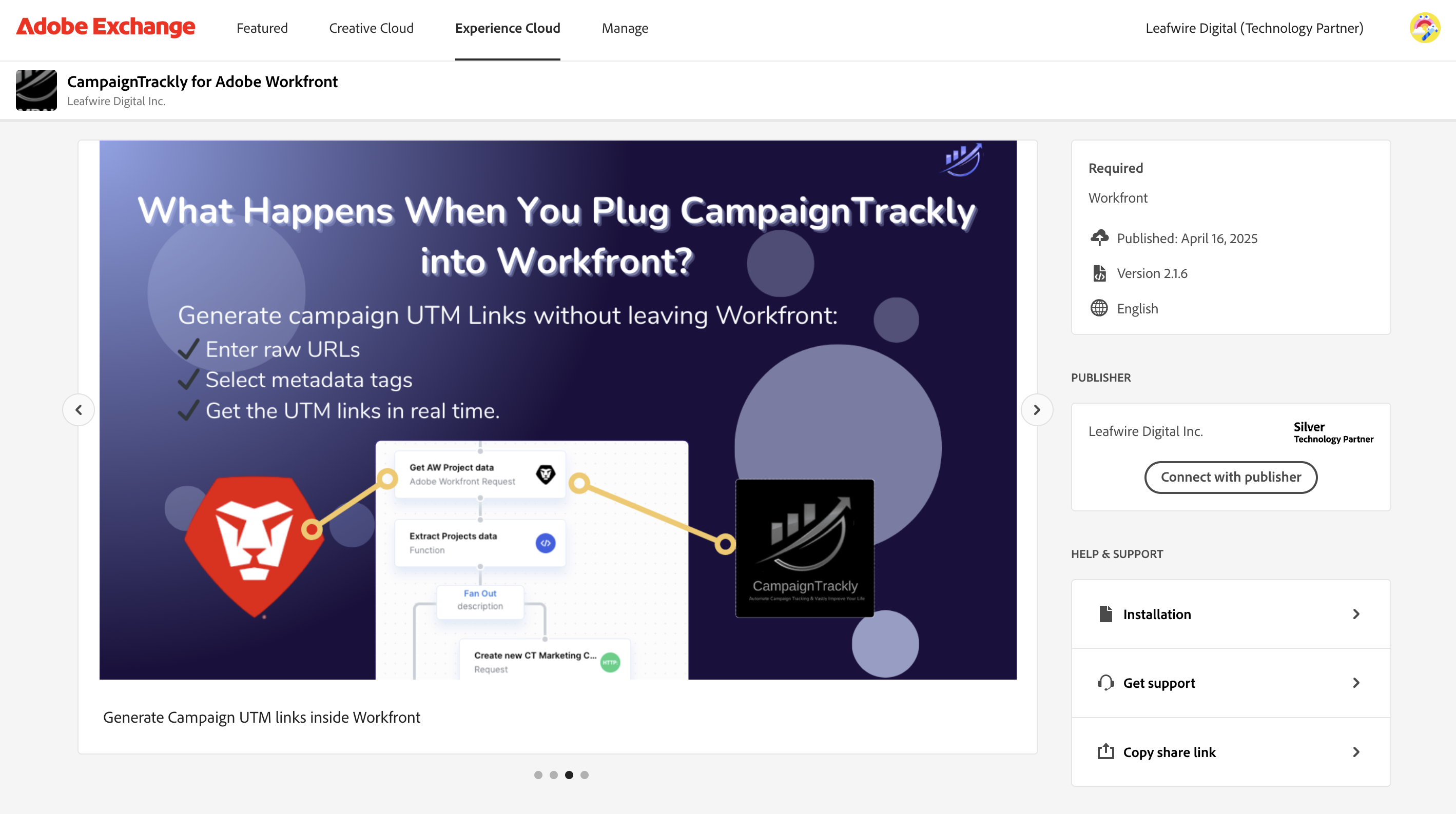Click the small chart logo atop slide
This screenshot has height=814, width=1456.
pyautogui.click(x=963, y=160)
